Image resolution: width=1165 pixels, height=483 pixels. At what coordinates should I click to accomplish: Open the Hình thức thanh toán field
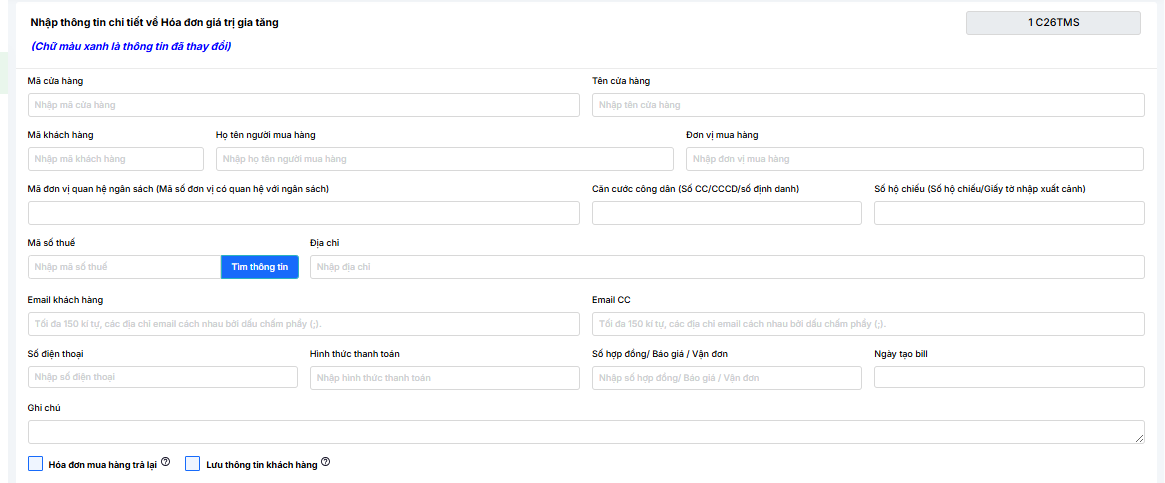coord(445,377)
